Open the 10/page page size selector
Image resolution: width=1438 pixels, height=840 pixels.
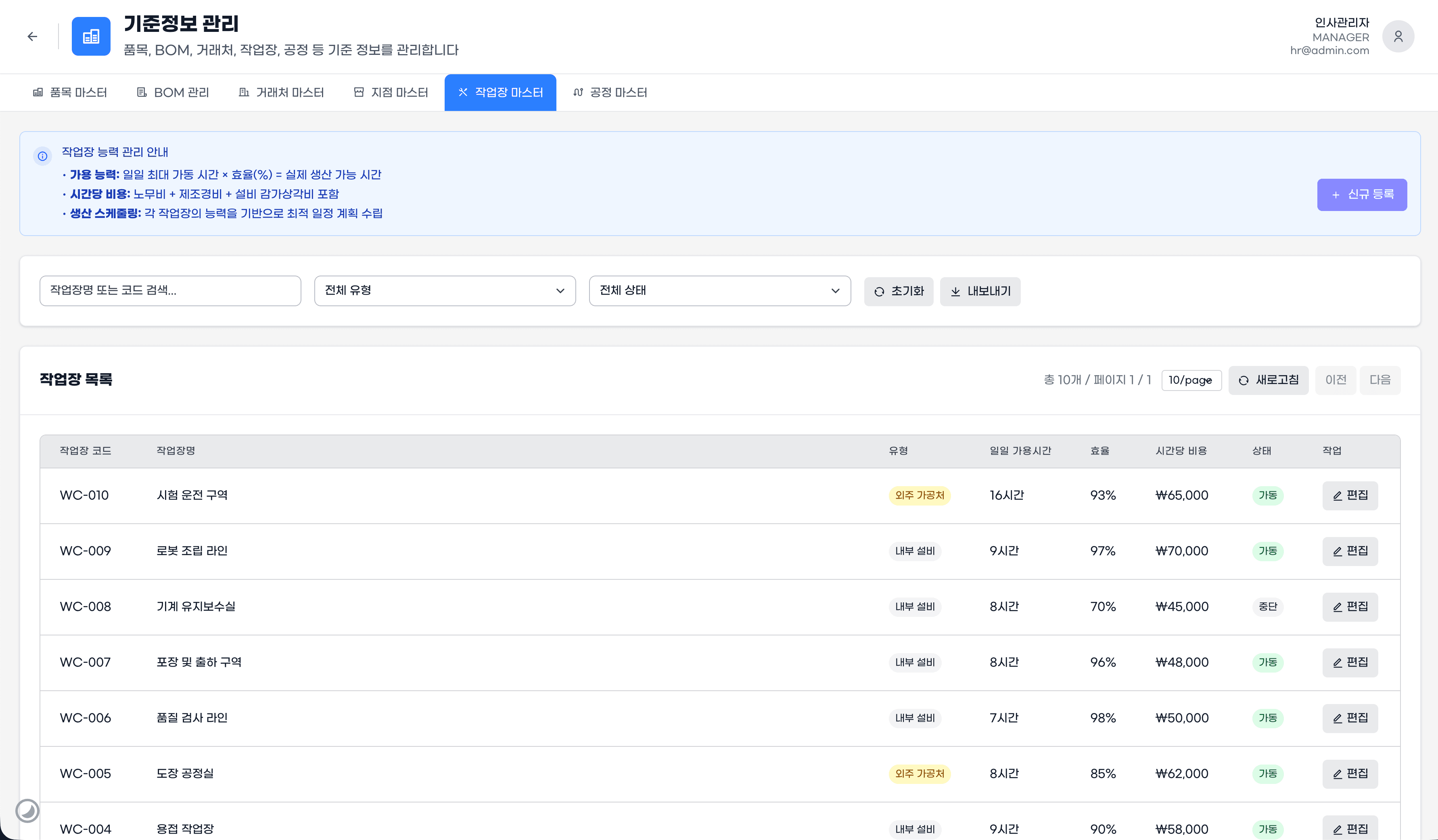coord(1191,380)
